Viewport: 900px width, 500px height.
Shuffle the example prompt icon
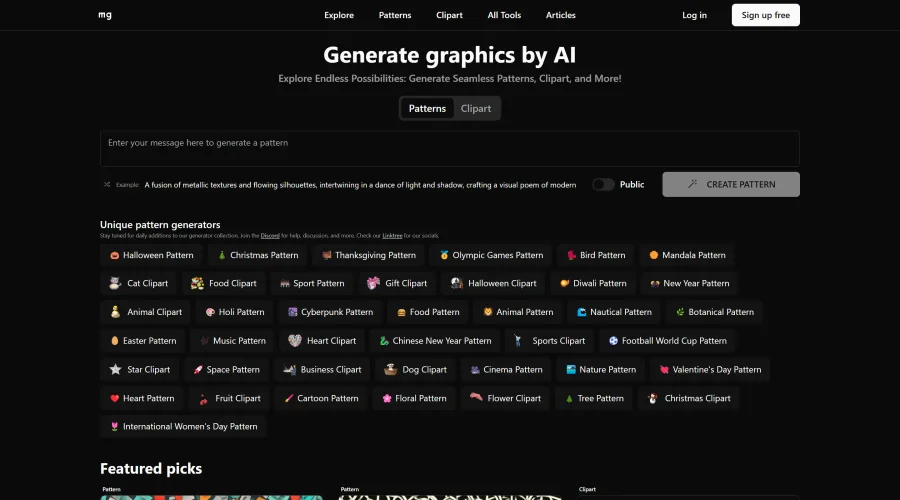tap(107, 184)
